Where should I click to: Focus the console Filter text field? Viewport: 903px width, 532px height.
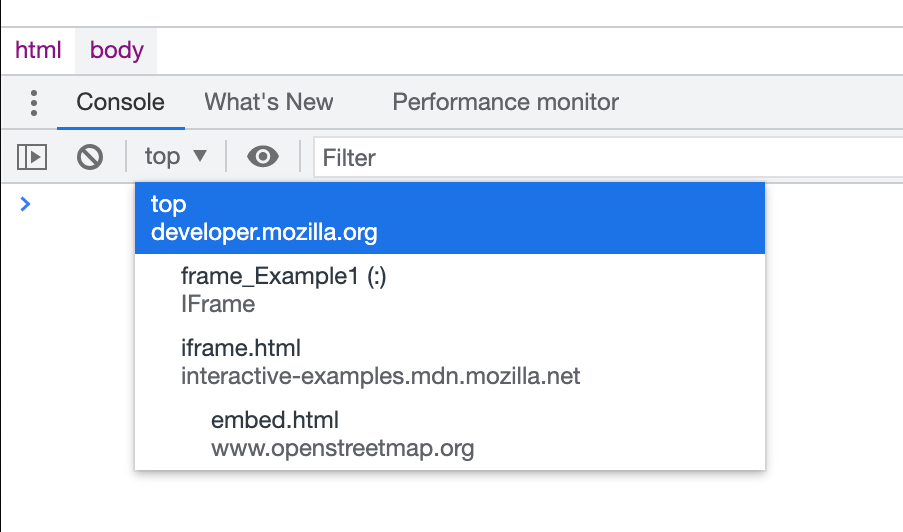tap(600, 157)
